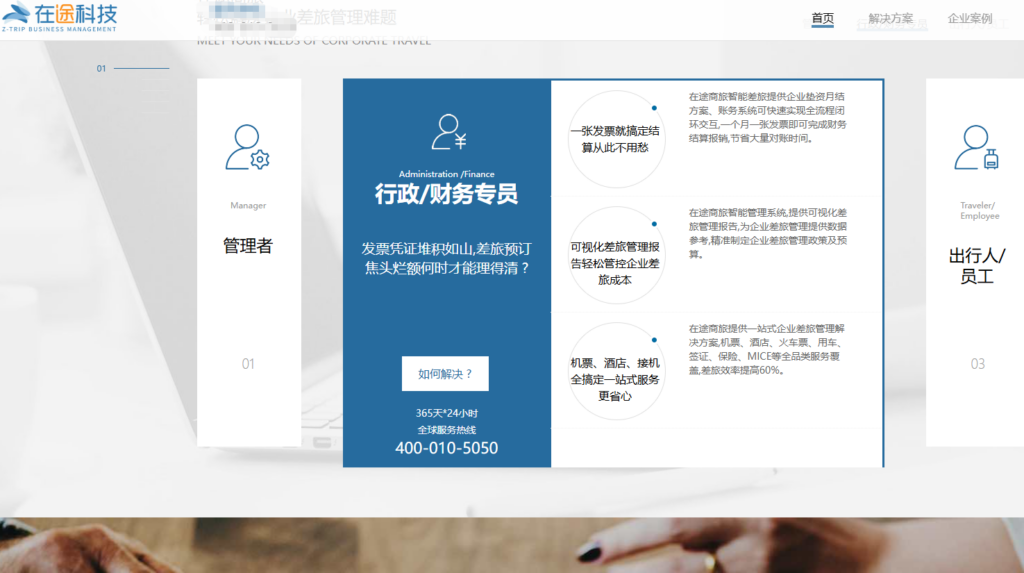Select the 管理者 card title
This screenshot has width=1024, height=573.
[248, 246]
